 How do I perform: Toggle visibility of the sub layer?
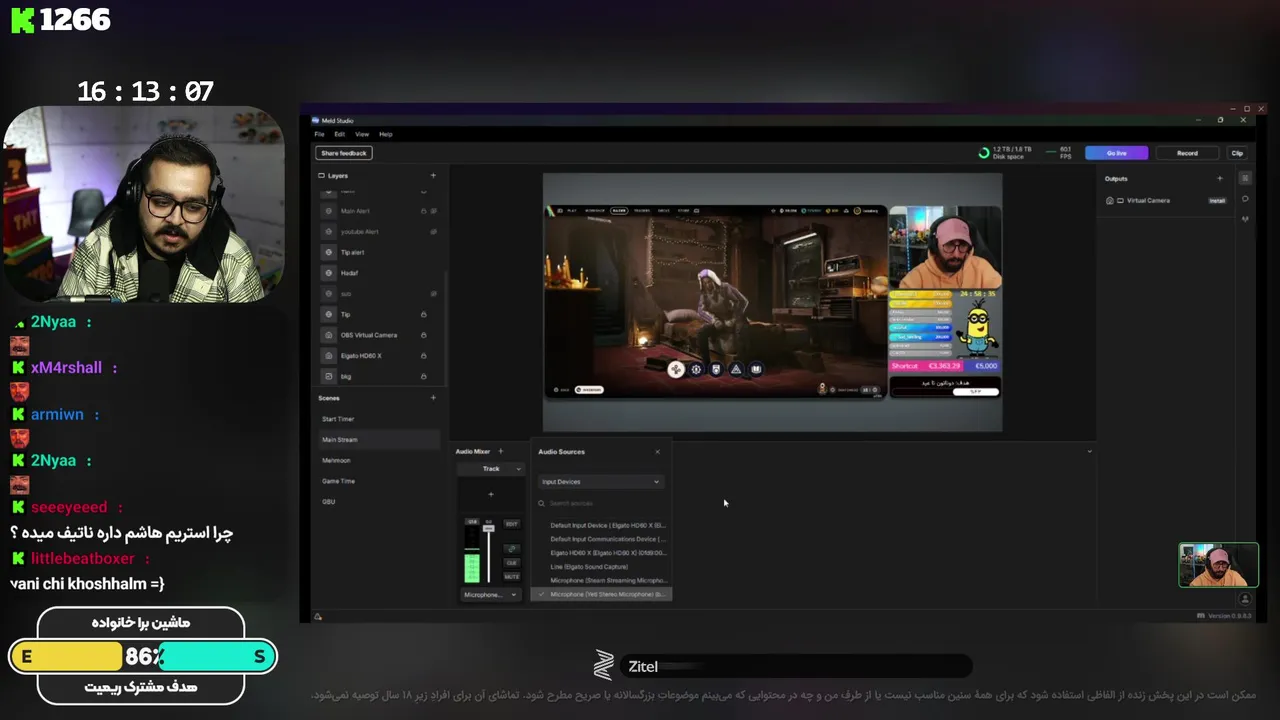(x=434, y=294)
